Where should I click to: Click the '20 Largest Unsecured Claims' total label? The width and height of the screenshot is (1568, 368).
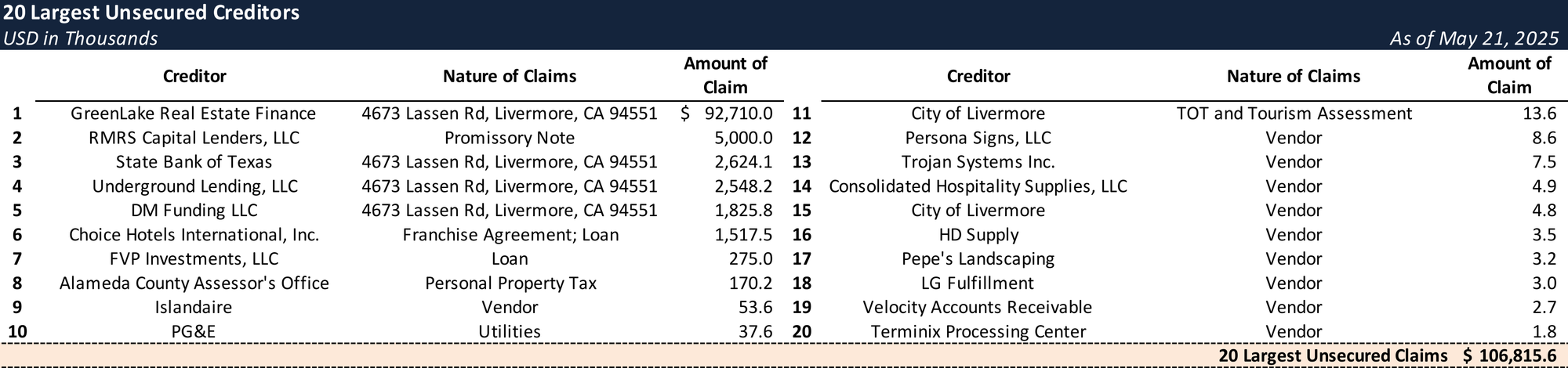[1333, 356]
